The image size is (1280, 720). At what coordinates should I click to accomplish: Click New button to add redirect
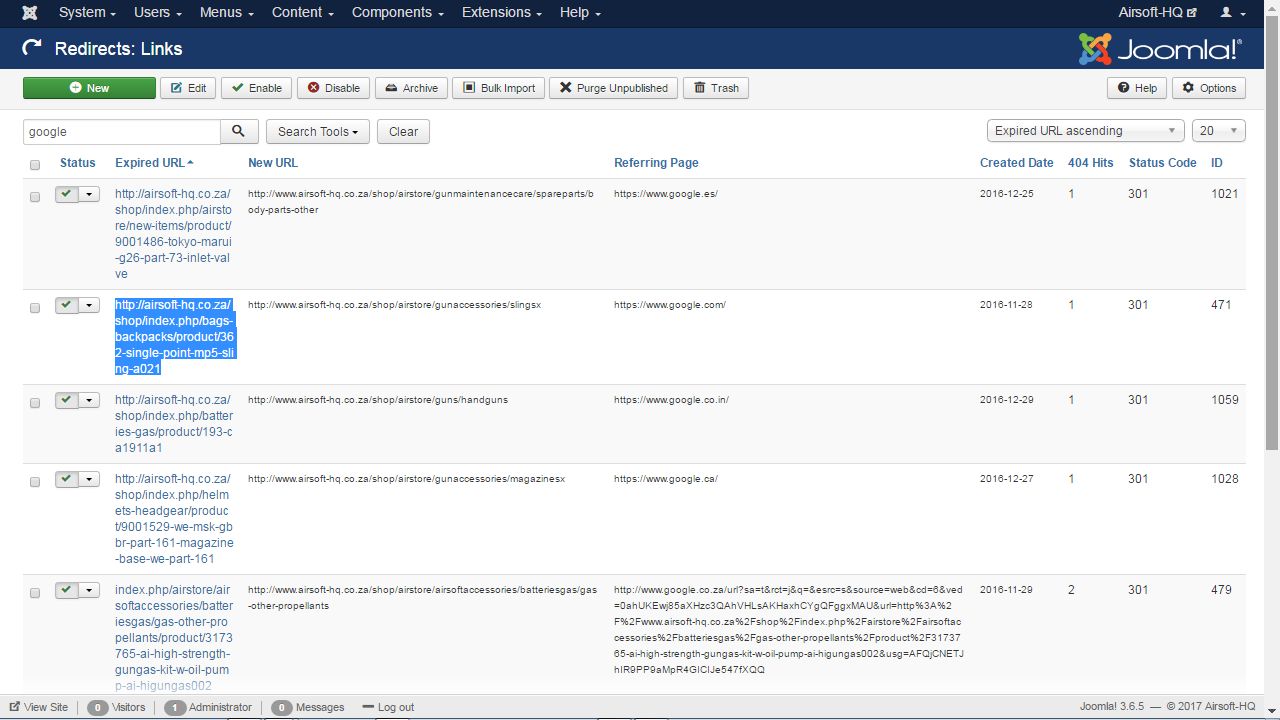tap(89, 88)
